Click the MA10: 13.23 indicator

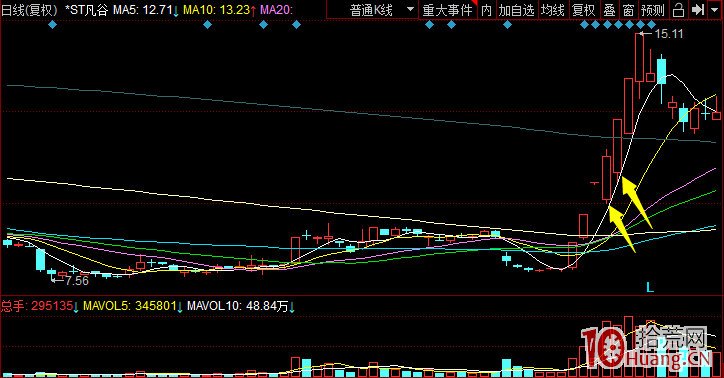(219, 10)
